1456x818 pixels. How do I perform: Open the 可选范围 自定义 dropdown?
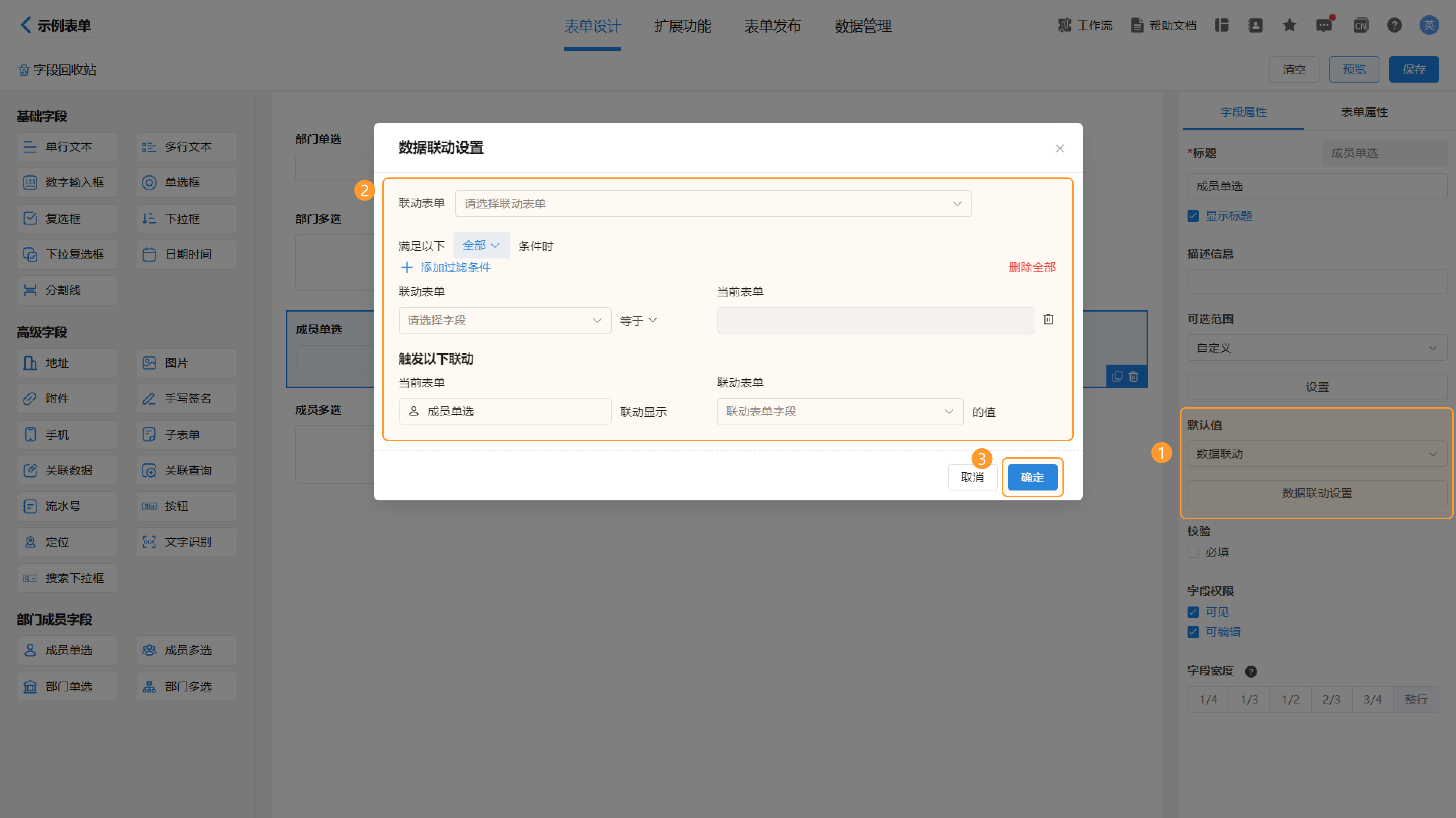pos(1317,348)
